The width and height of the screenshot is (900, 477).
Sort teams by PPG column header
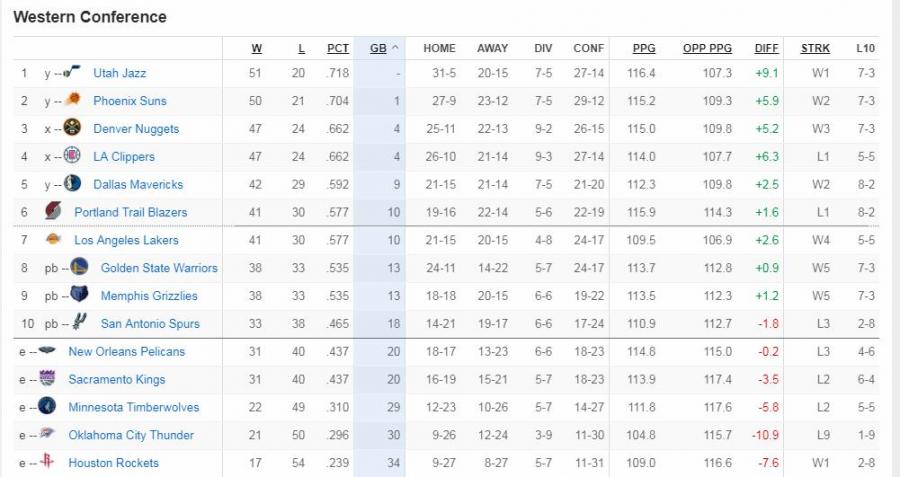[644, 48]
